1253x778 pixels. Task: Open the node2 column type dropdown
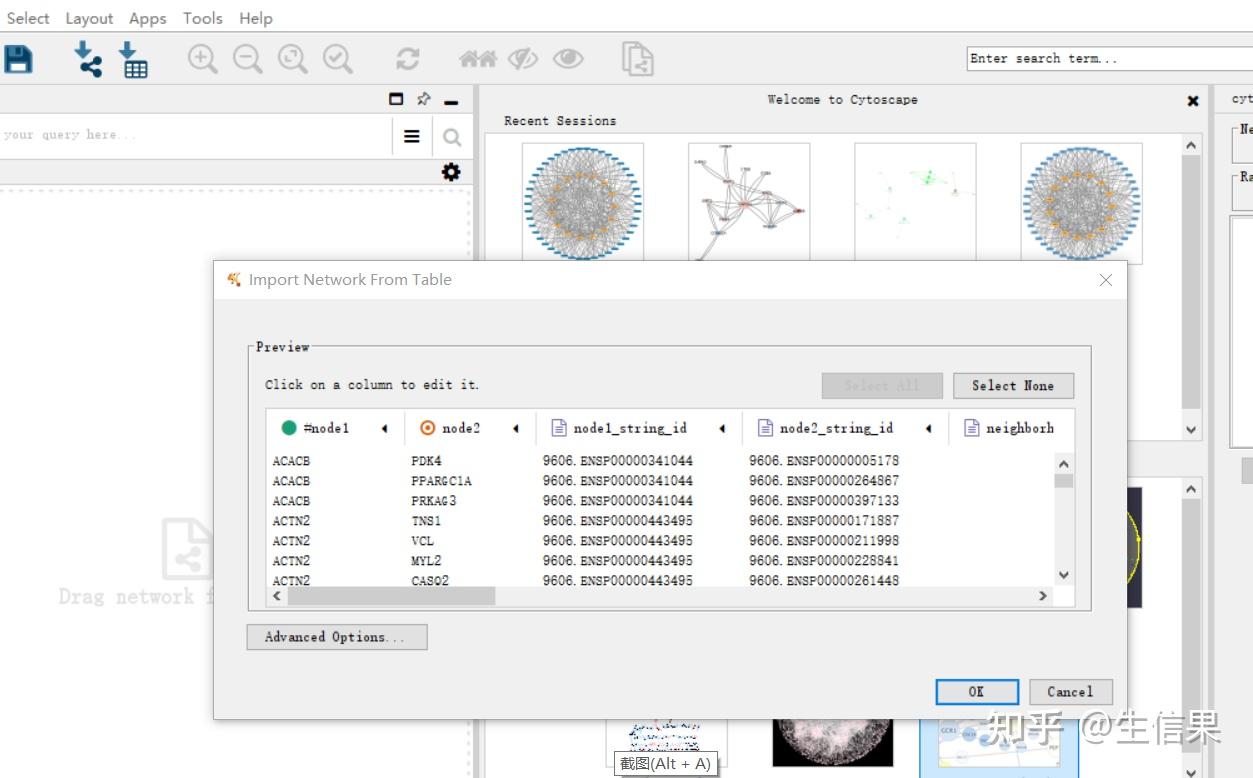point(516,428)
